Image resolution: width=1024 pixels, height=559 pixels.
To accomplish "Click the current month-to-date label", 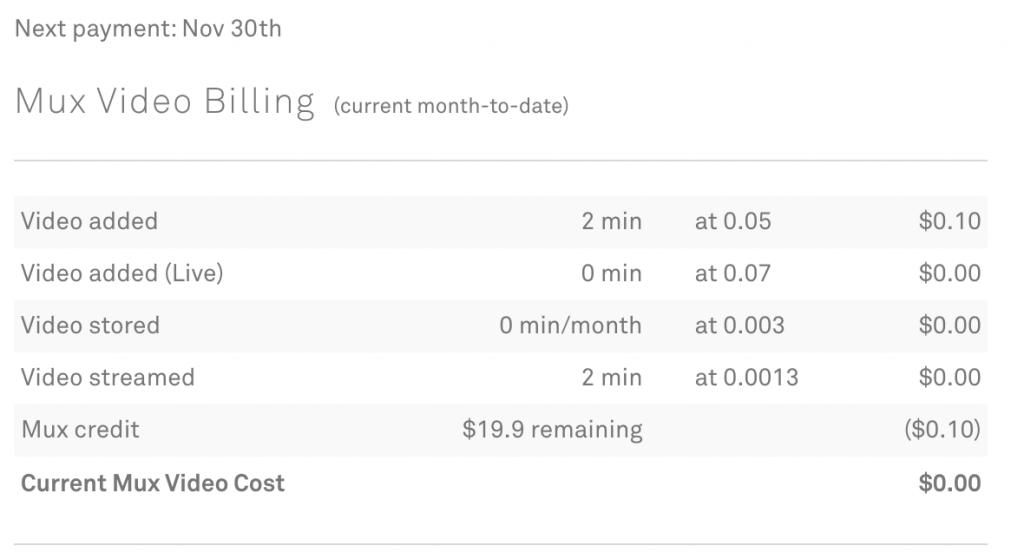I will [451, 106].
